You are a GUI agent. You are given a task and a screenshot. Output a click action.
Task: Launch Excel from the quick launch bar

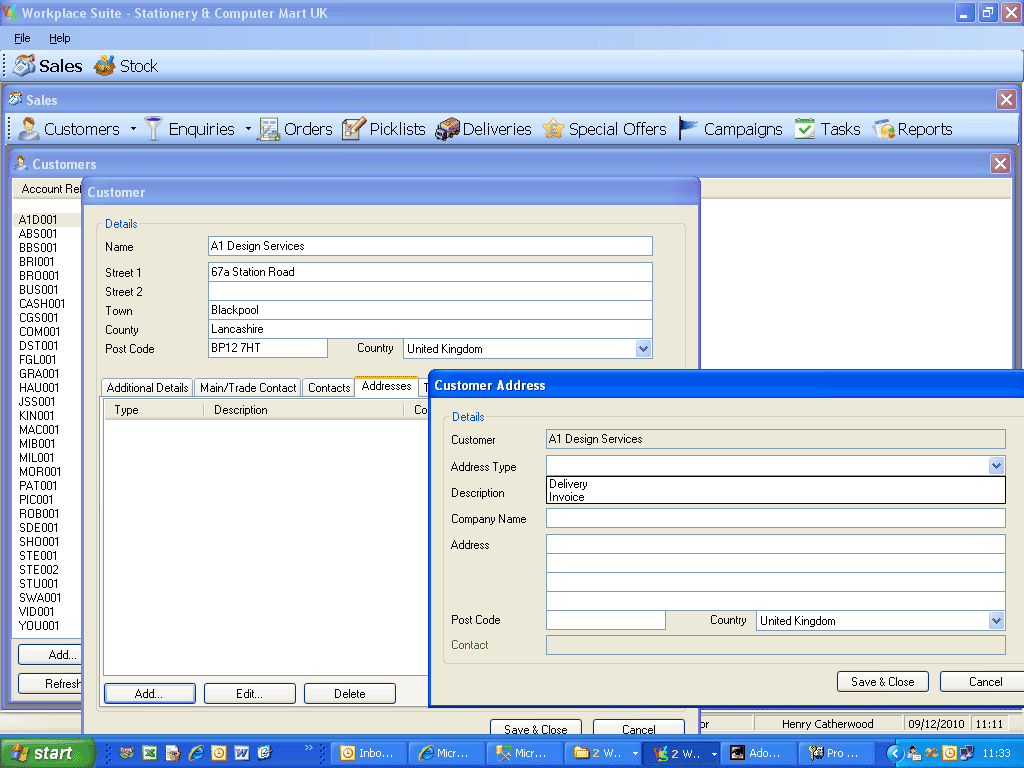pyautogui.click(x=150, y=753)
